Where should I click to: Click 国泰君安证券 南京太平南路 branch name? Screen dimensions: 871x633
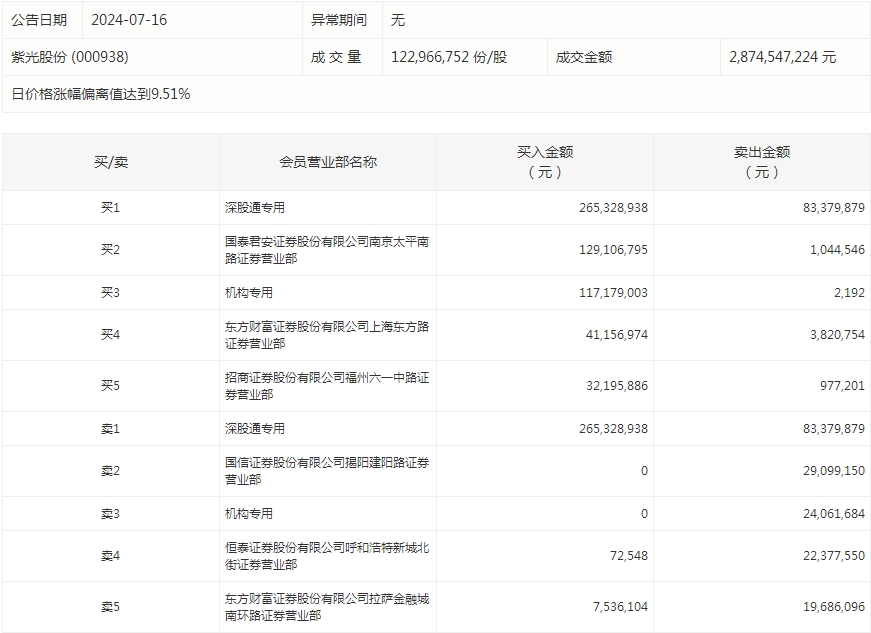click(327, 250)
